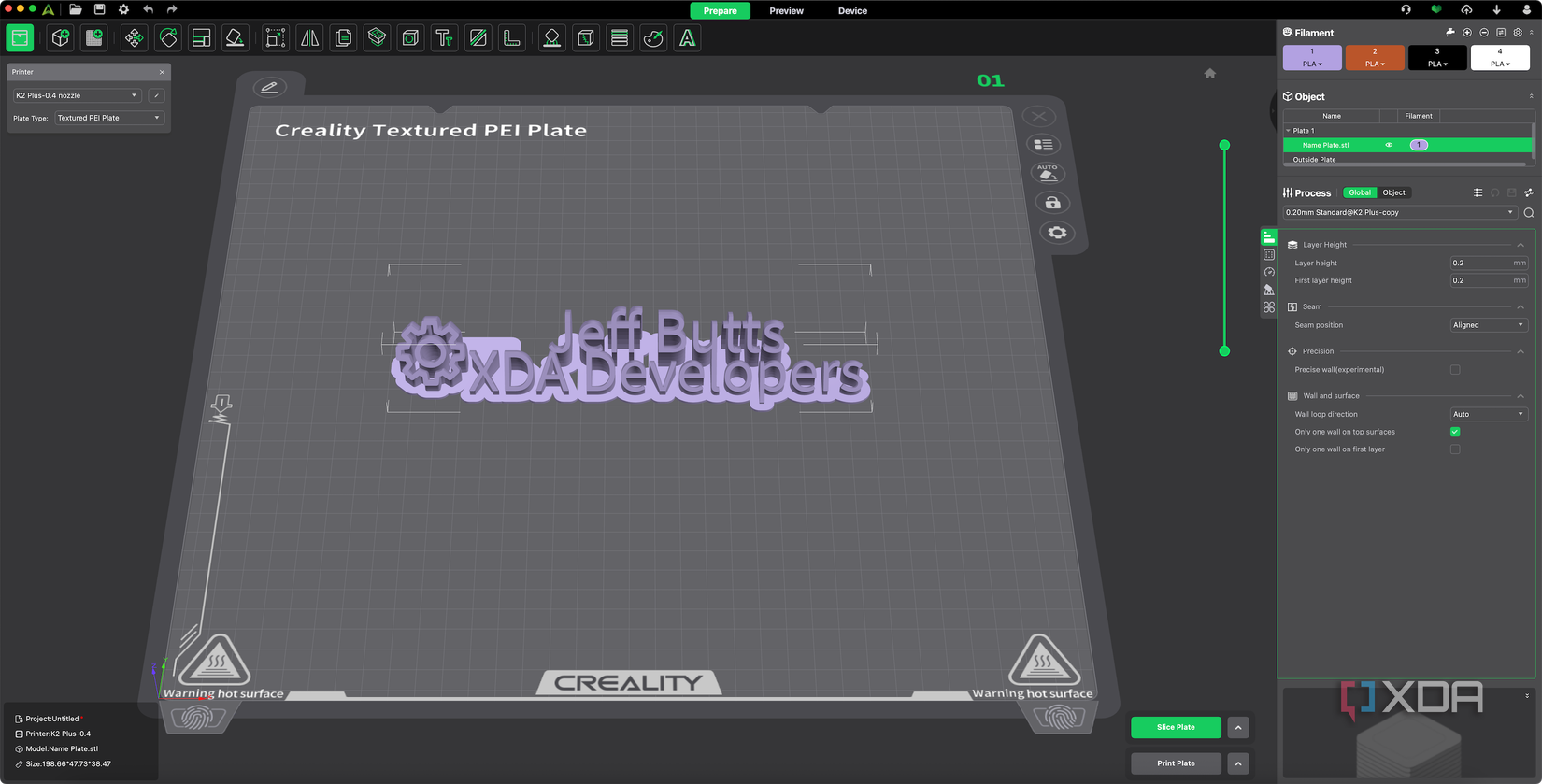
Task: Toggle Precise wall(experimental) checkbox
Action: tap(1455, 370)
